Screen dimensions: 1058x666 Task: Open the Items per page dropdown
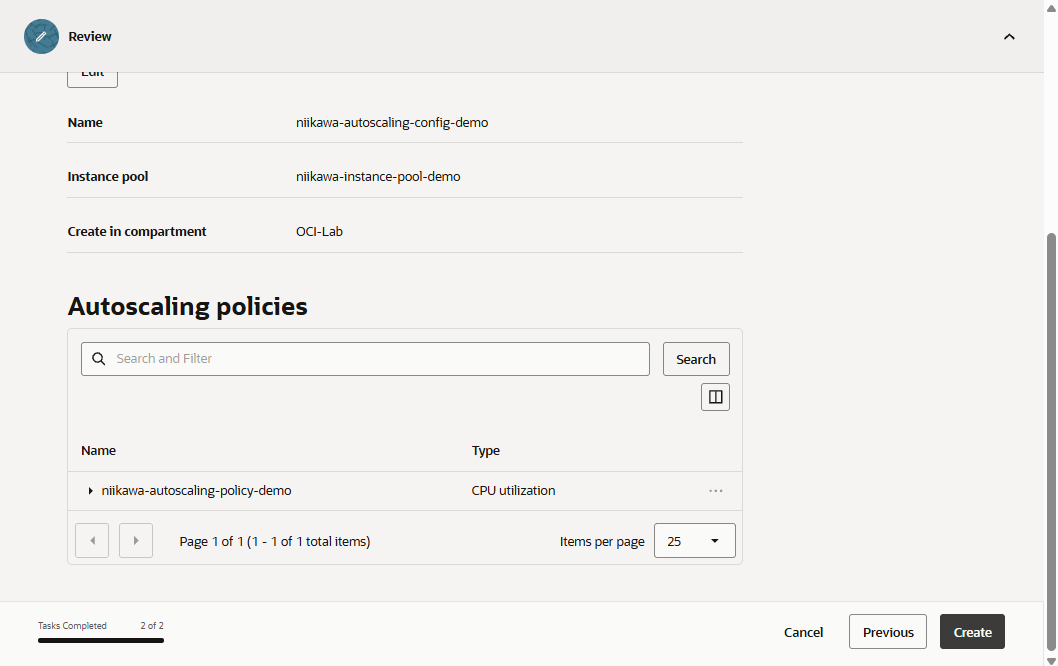tap(694, 541)
